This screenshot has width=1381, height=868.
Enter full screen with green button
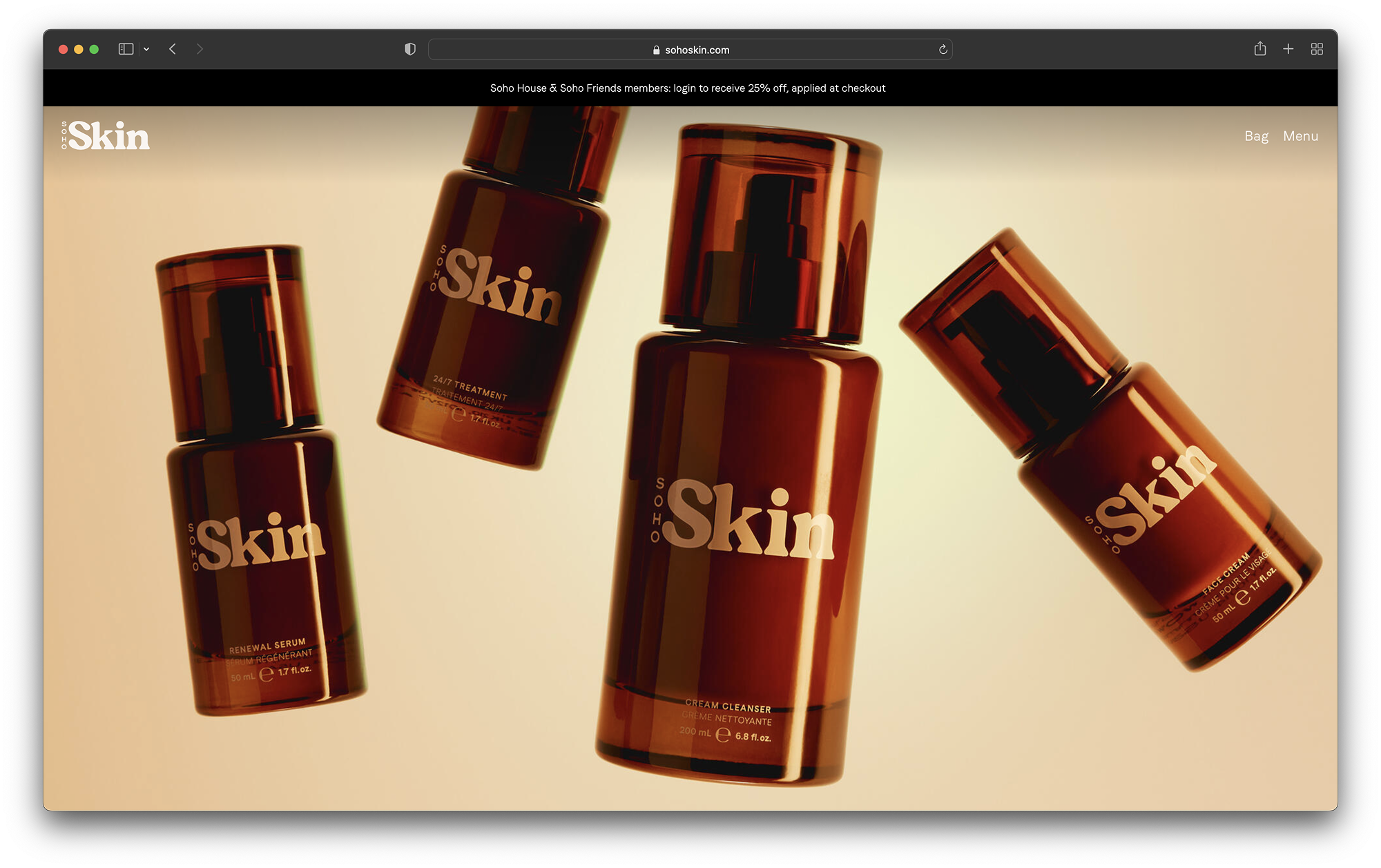coord(94,49)
